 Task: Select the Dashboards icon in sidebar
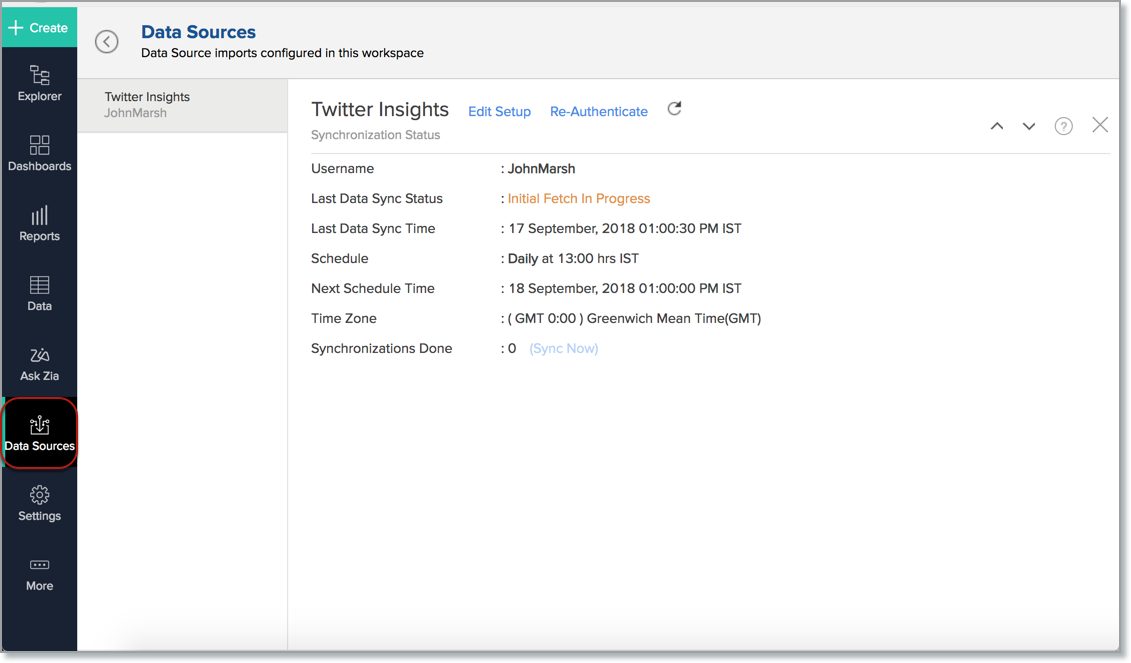(x=39, y=154)
